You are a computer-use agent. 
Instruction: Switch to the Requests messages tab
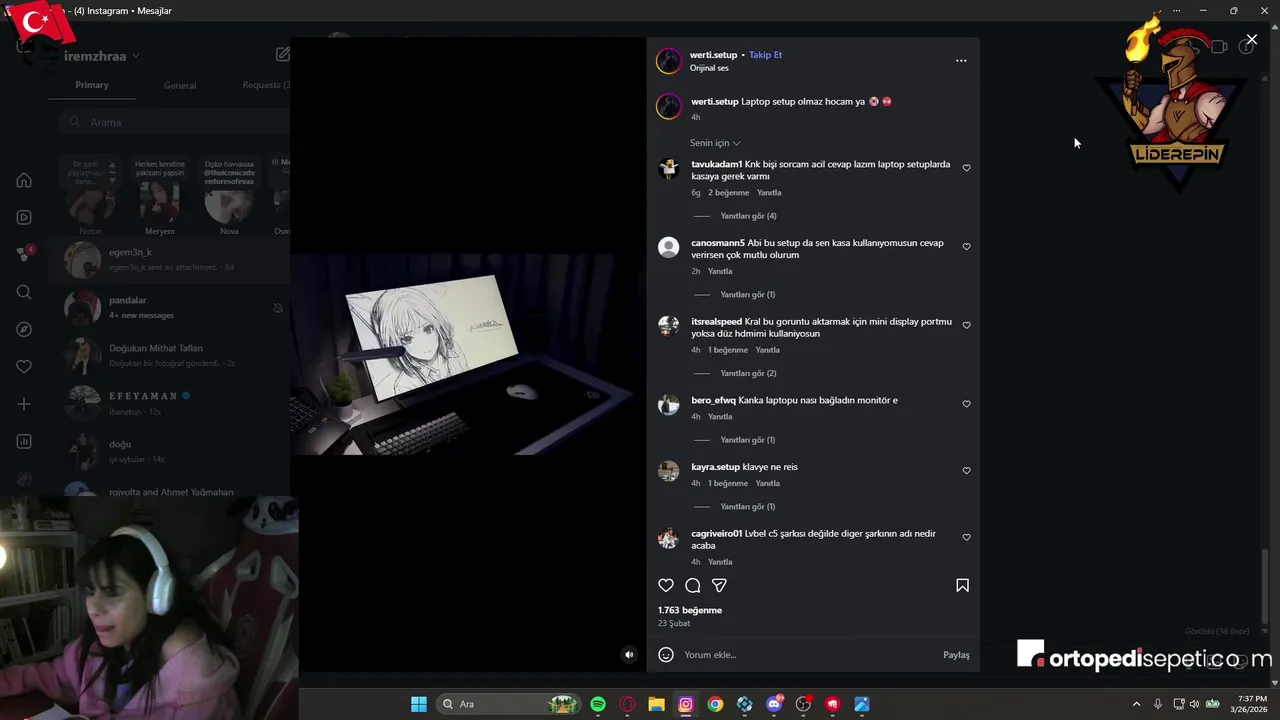click(x=266, y=85)
